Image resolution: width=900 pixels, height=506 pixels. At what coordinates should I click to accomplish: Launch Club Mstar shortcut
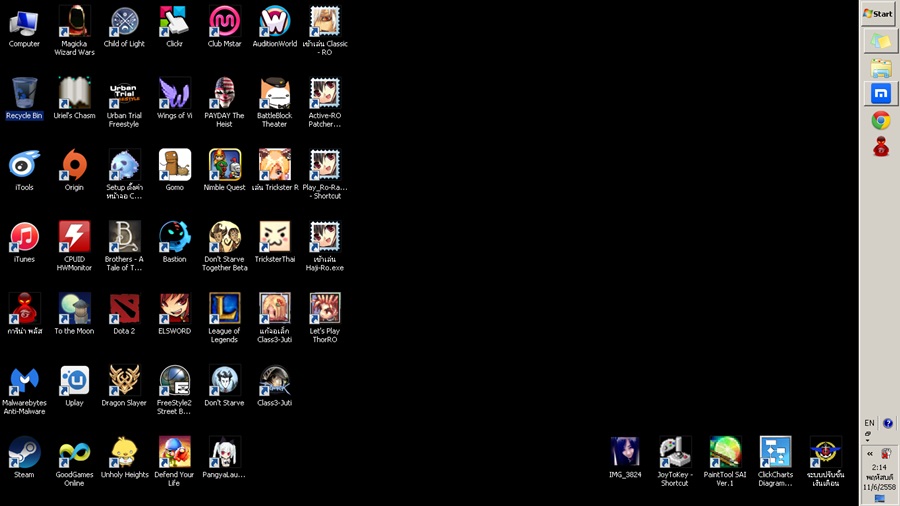224,26
